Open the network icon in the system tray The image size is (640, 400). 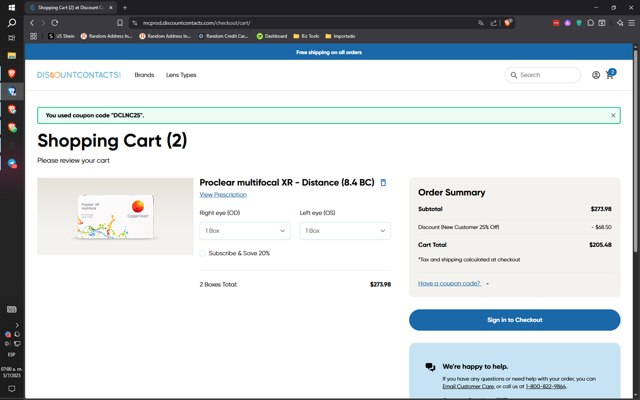17,344
